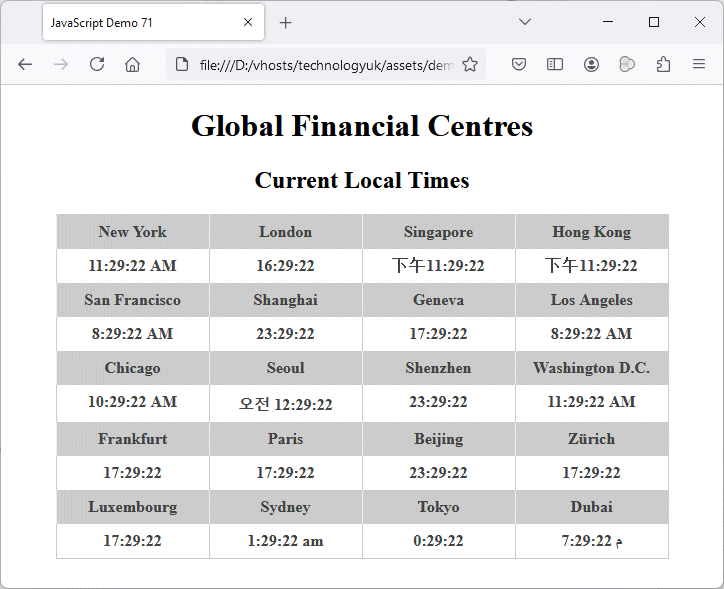Viewport: 724px width, 589px height.
Task: Click the Zürich header cell
Action: [592, 439]
